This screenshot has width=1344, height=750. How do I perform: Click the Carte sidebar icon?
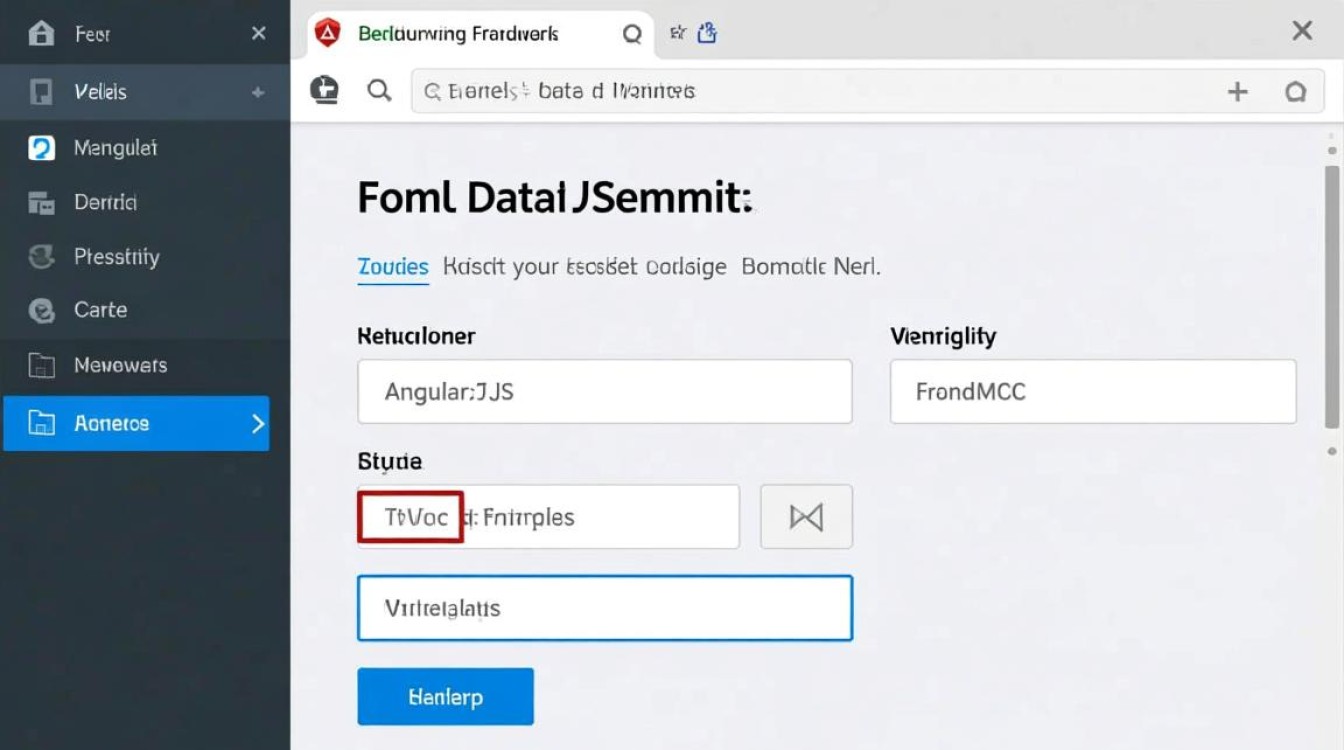point(41,311)
